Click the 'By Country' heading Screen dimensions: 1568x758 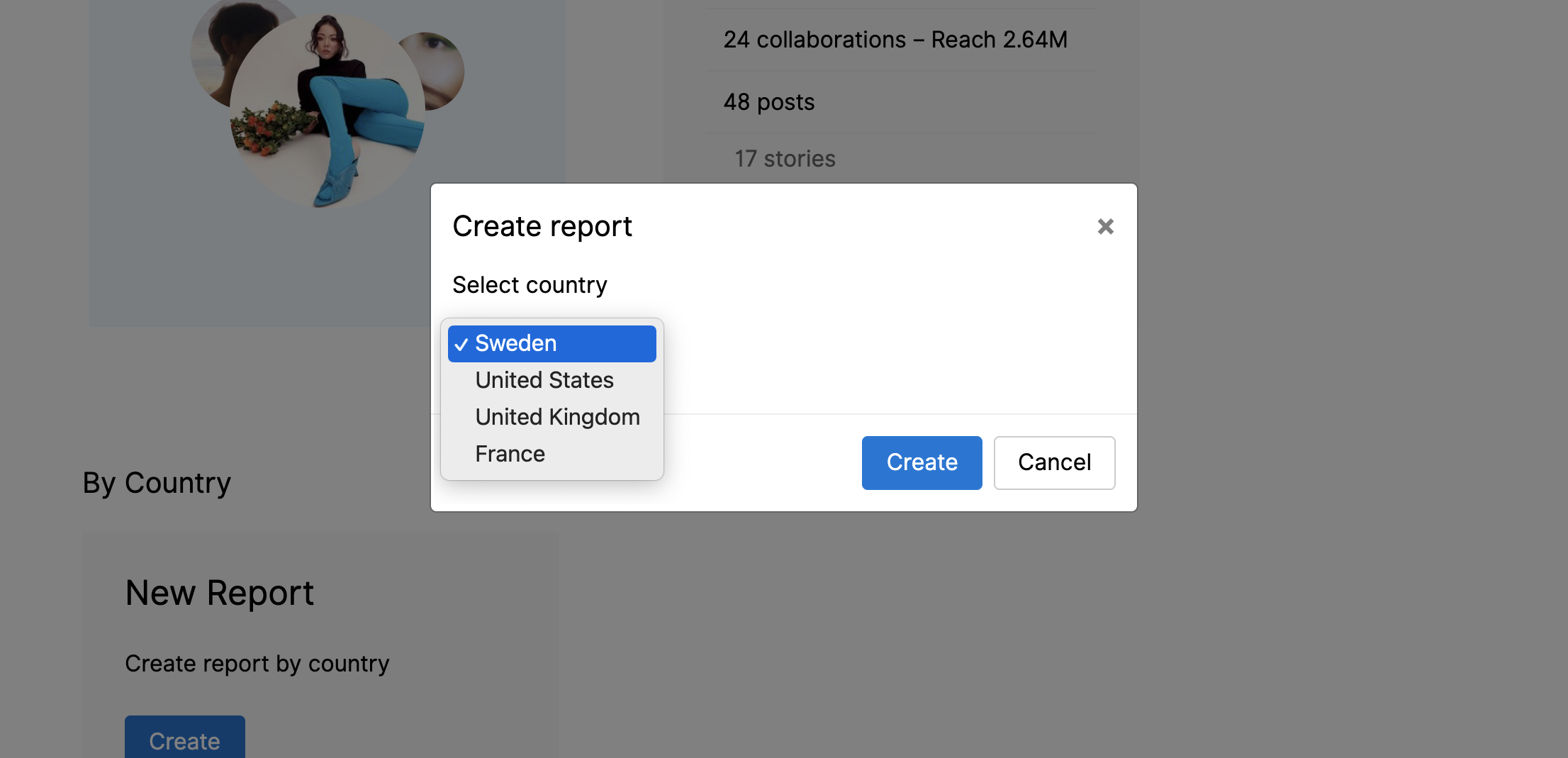tap(157, 483)
